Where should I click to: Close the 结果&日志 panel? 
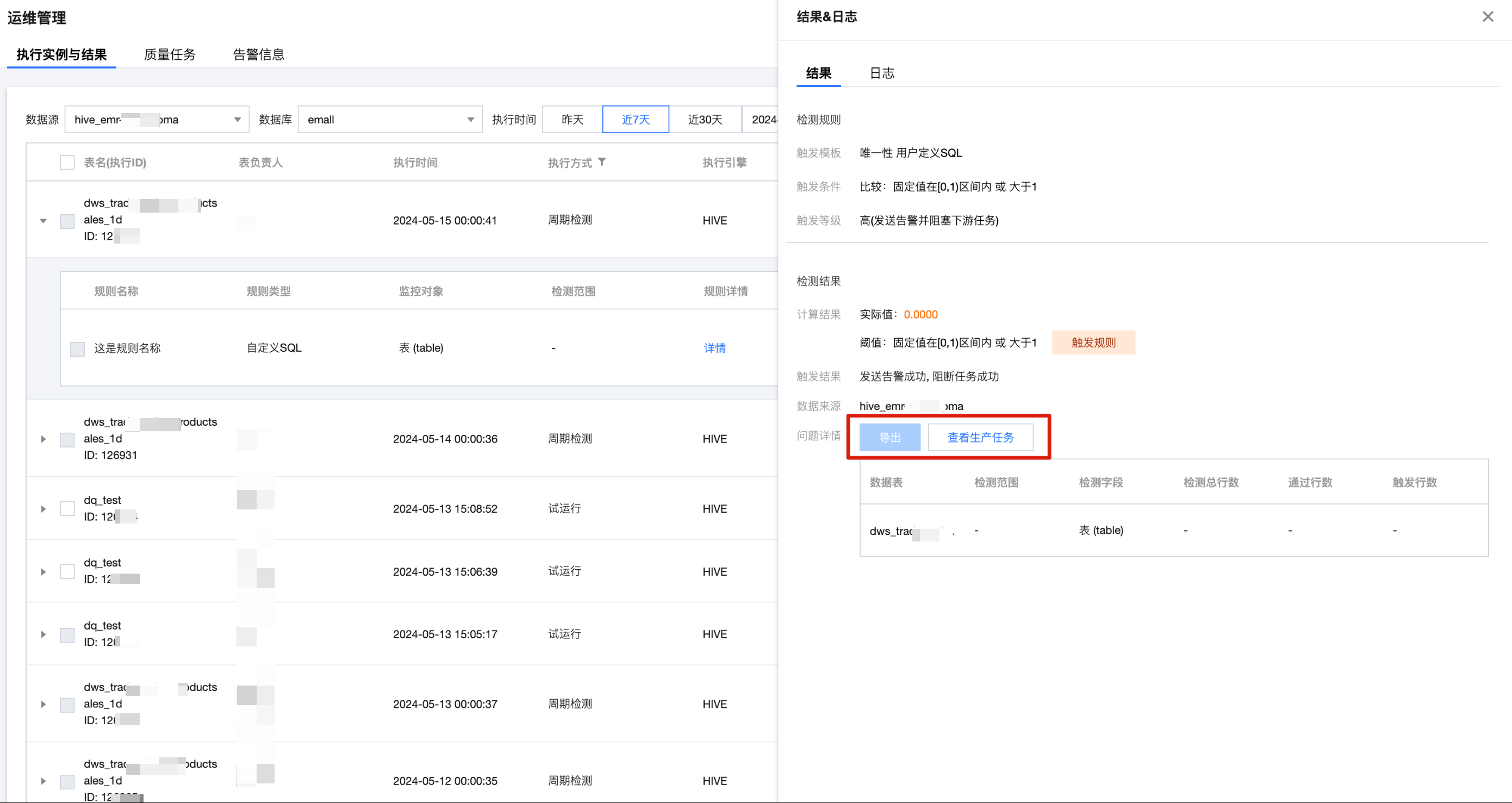(x=1488, y=16)
